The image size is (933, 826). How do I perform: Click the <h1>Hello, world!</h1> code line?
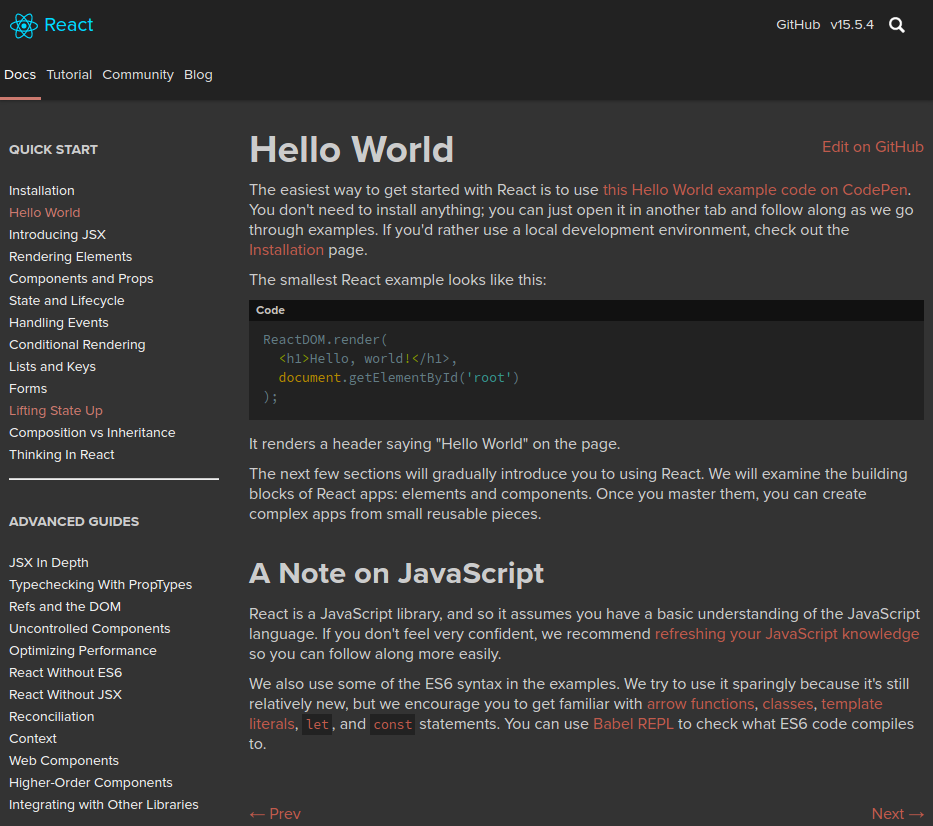click(x=368, y=358)
